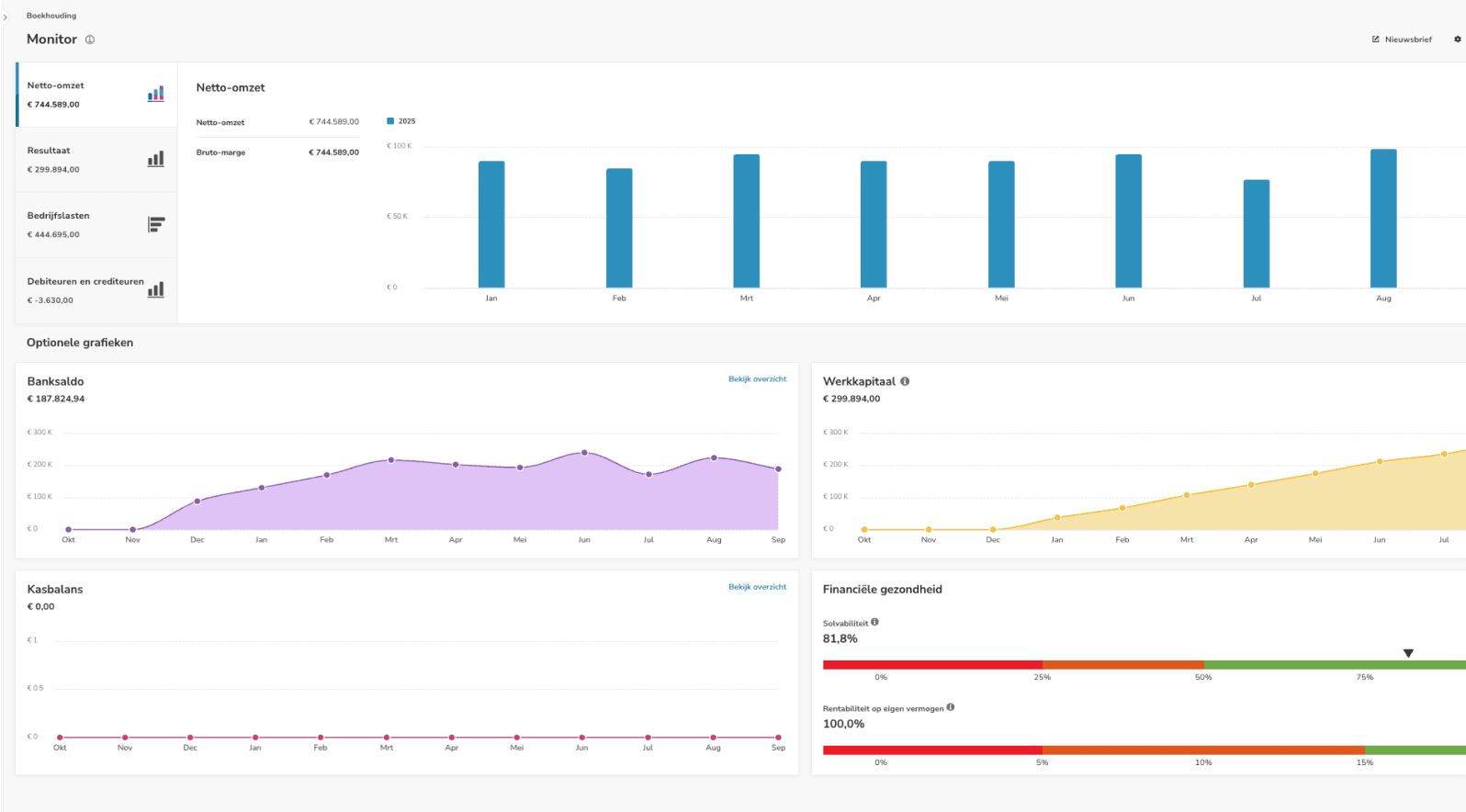This screenshot has height=812, width=1466.
Task: Click the Solvabiliteit value 81,8%
Action: (x=840, y=638)
